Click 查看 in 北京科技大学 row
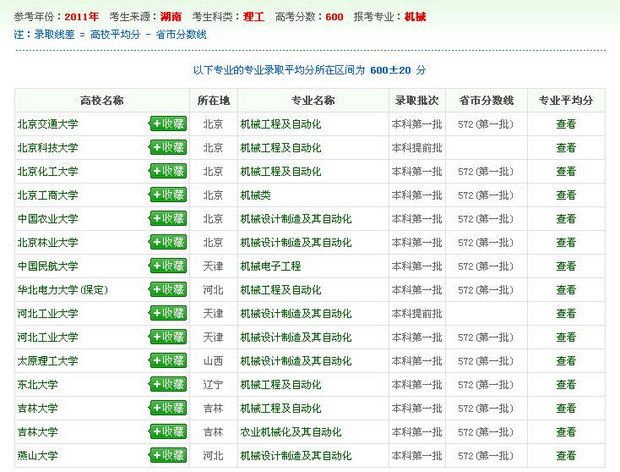The image size is (620, 472). pyautogui.click(x=566, y=148)
